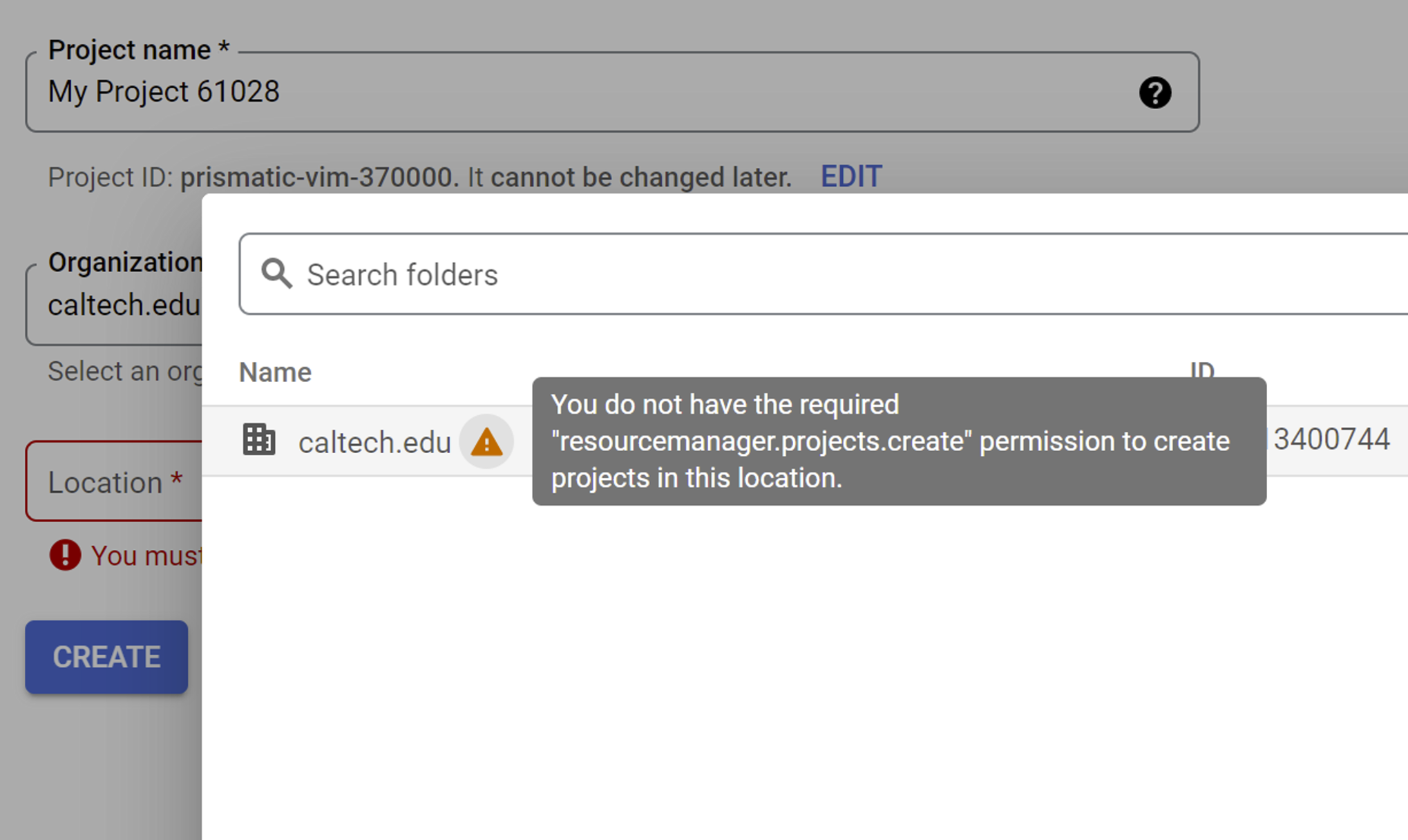Click the red error exclamation icon
The height and width of the screenshot is (840, 1408).
pyautogui.click(x=65, y=555)
